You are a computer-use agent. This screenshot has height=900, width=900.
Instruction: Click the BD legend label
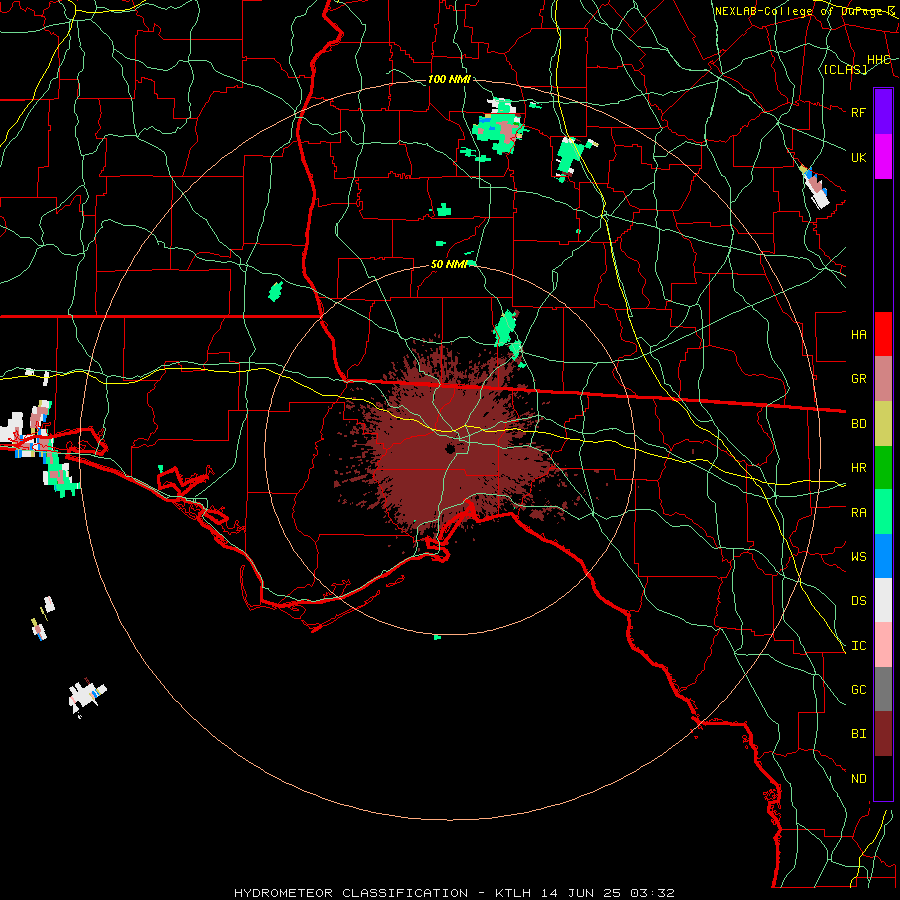tap(859, 424)
